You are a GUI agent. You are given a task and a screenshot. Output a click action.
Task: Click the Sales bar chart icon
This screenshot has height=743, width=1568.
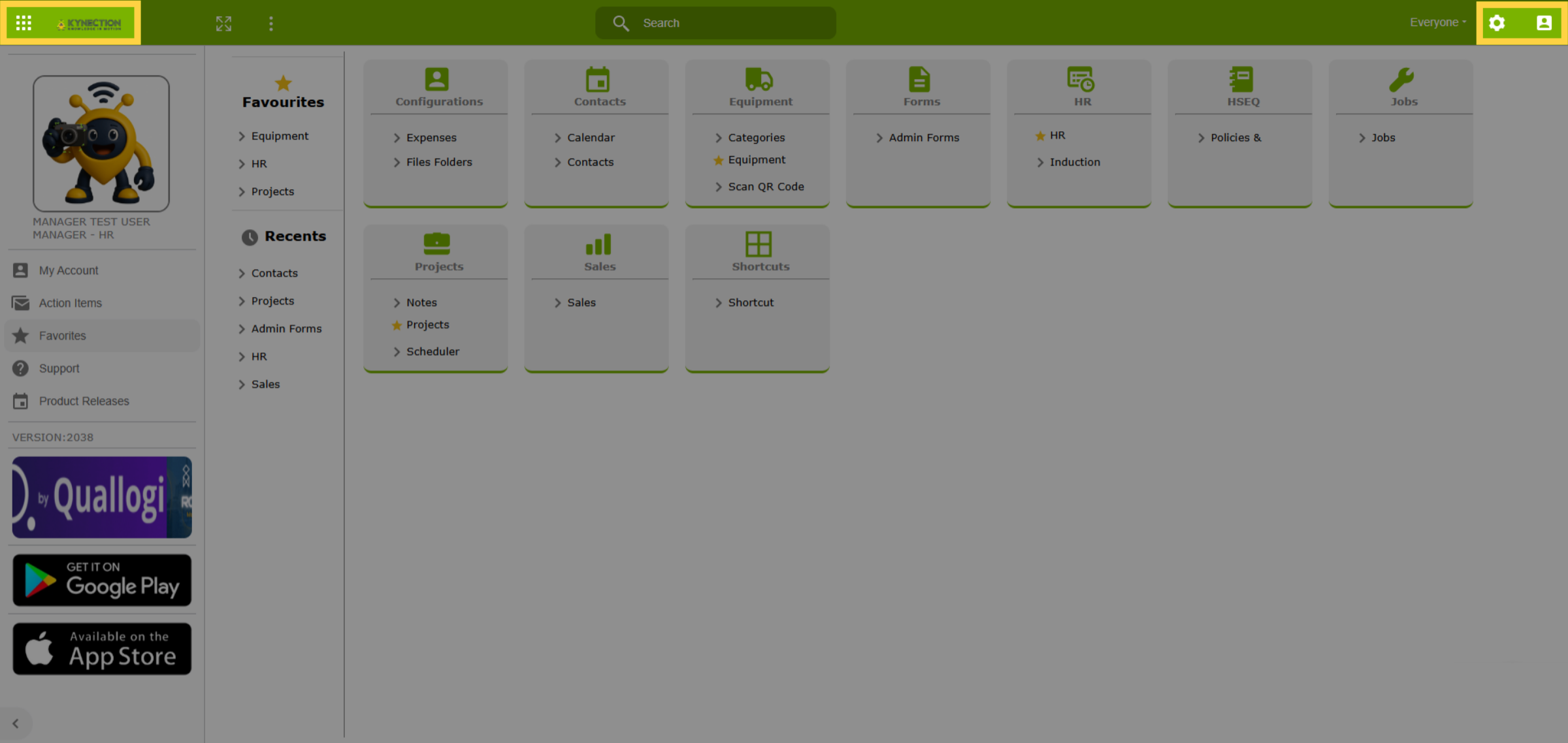(598, 244)
